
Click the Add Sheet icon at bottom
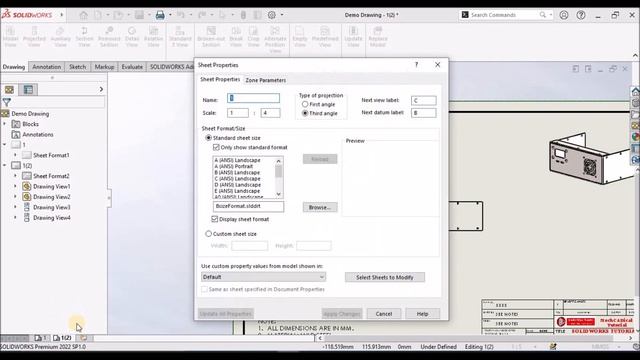coord(84,338)
